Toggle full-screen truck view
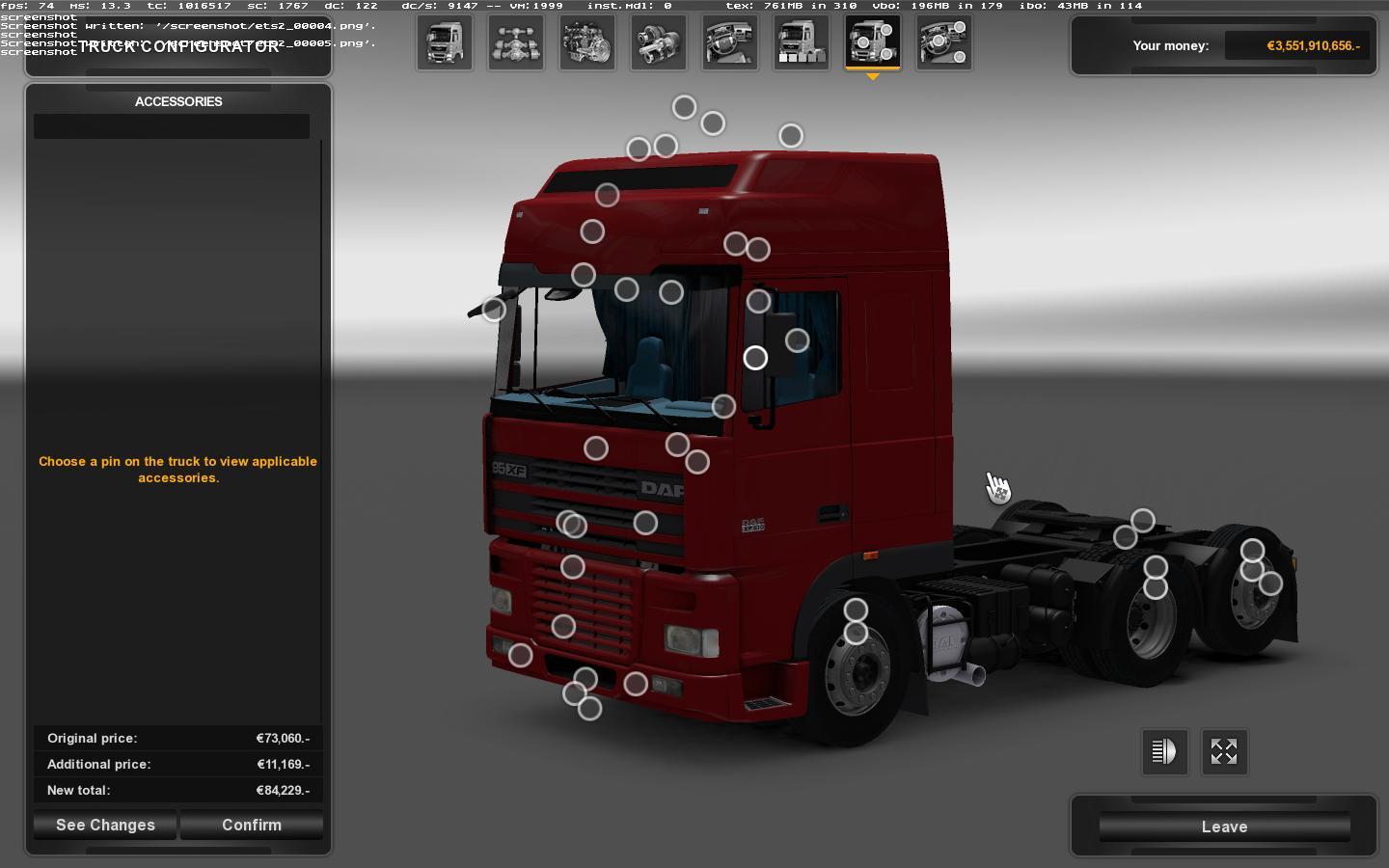This screenshot has height=868, width=1389. tap(1224, 751)
